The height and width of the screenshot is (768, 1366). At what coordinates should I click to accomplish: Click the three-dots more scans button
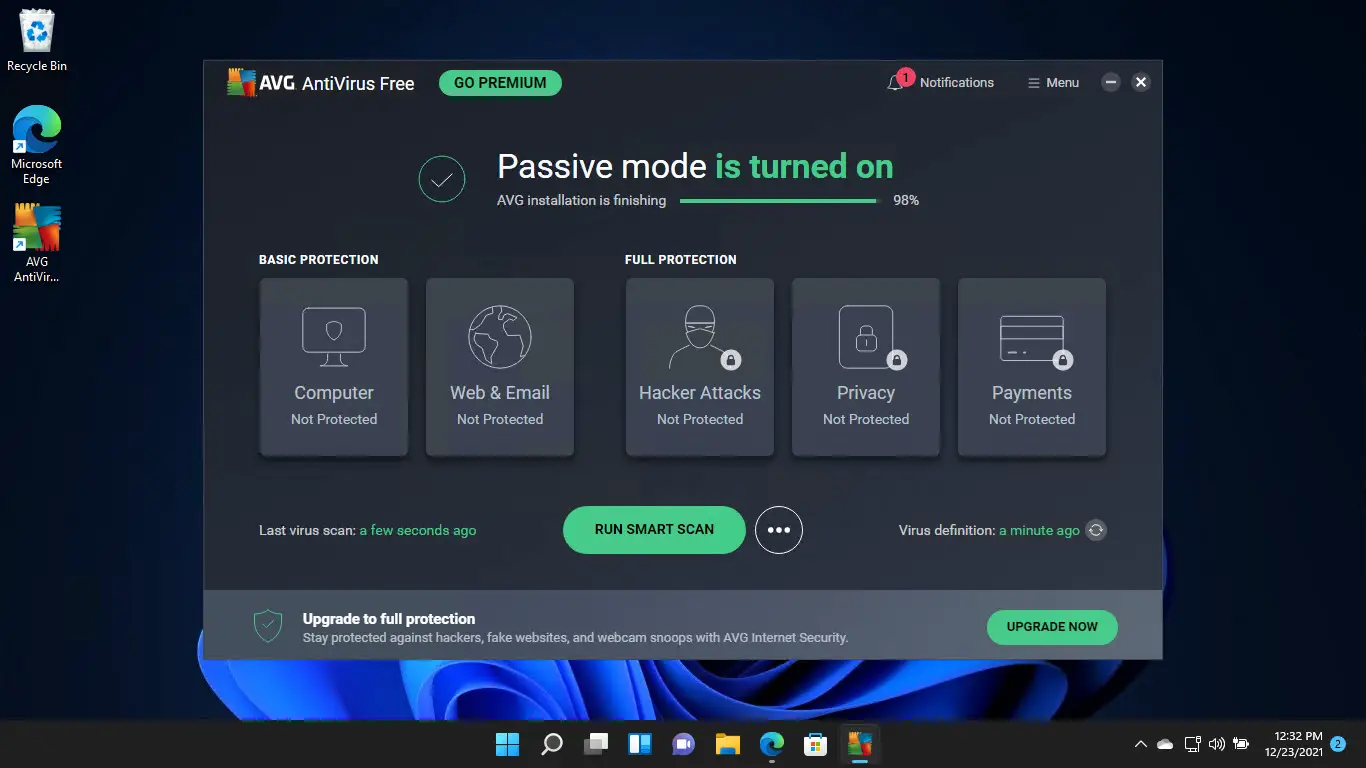[779, 530]
